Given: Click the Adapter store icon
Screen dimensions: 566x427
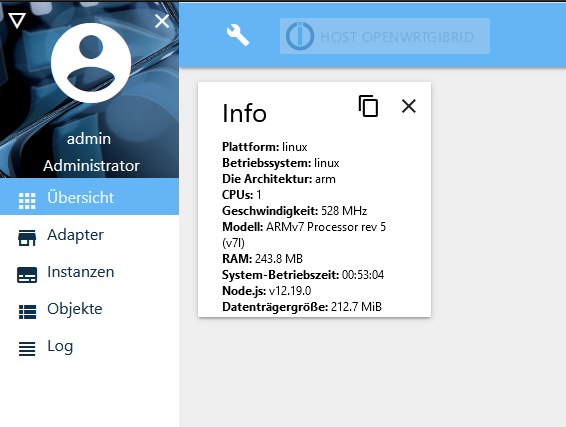Looking at the screenshot, I should pyautogui.click(x=27, y=238).
